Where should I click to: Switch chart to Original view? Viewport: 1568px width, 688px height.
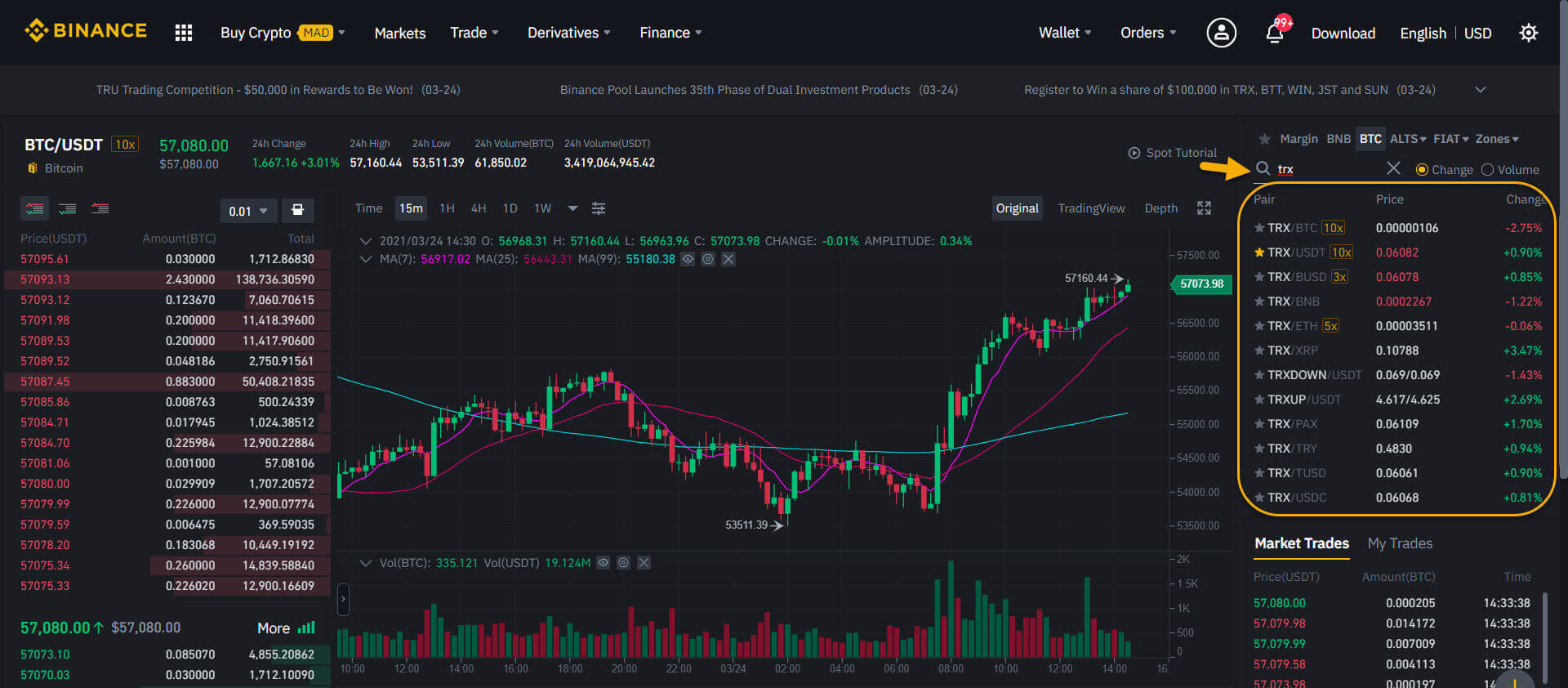point(1017,208)
